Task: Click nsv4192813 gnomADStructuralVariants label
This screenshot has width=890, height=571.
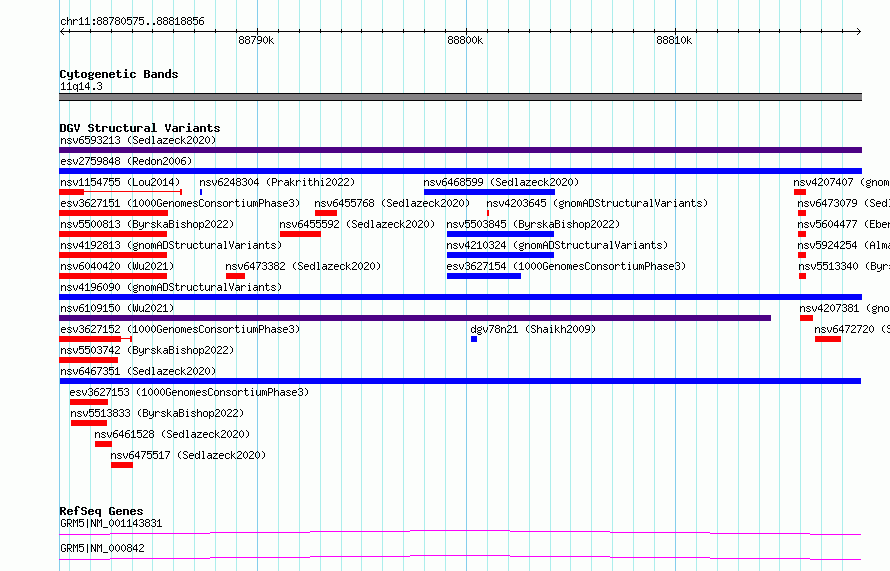Action: click(171, 245)
